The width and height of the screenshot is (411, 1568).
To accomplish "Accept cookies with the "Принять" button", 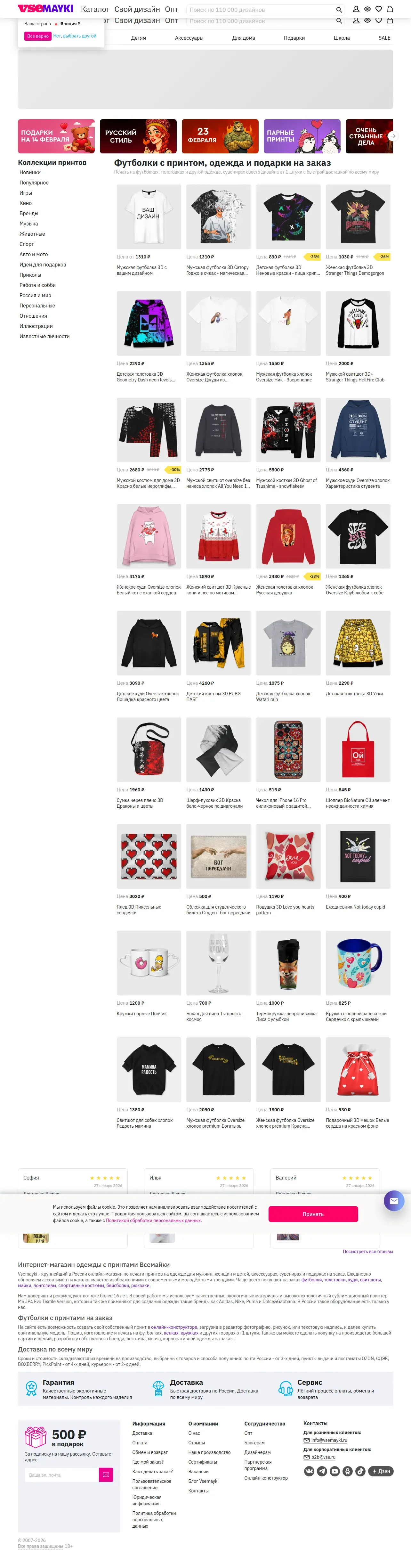I will [x=313, y=1214].
